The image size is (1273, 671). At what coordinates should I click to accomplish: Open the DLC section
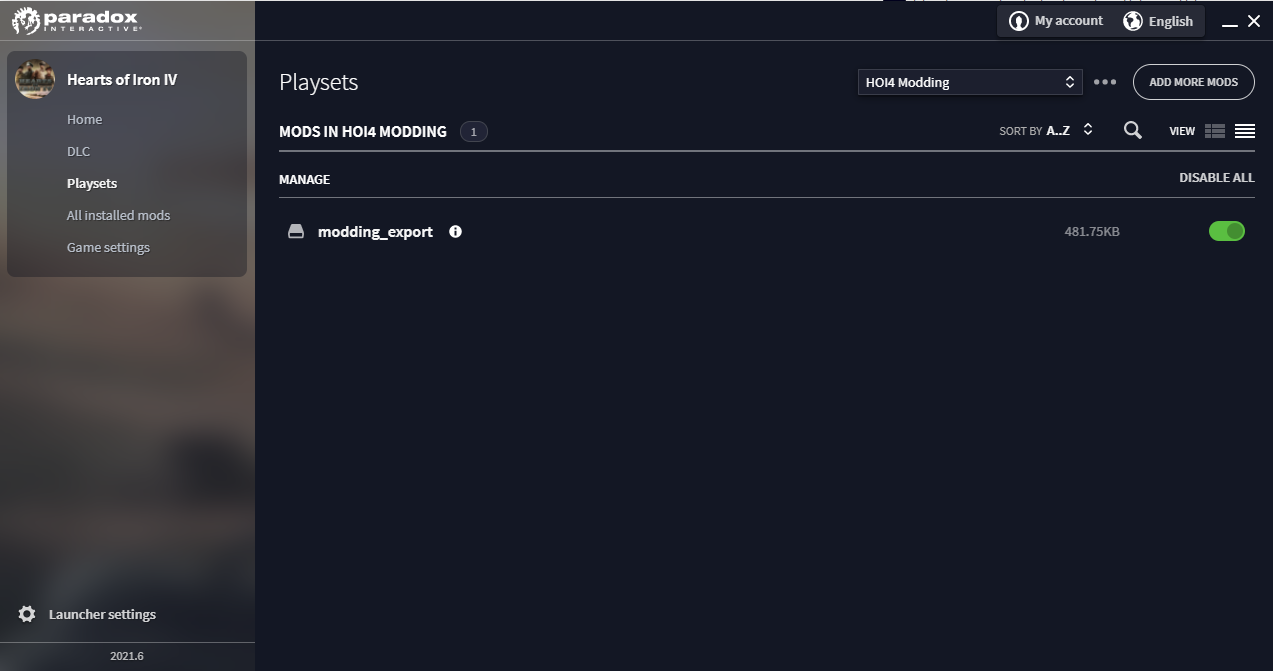tap(78, 151)
